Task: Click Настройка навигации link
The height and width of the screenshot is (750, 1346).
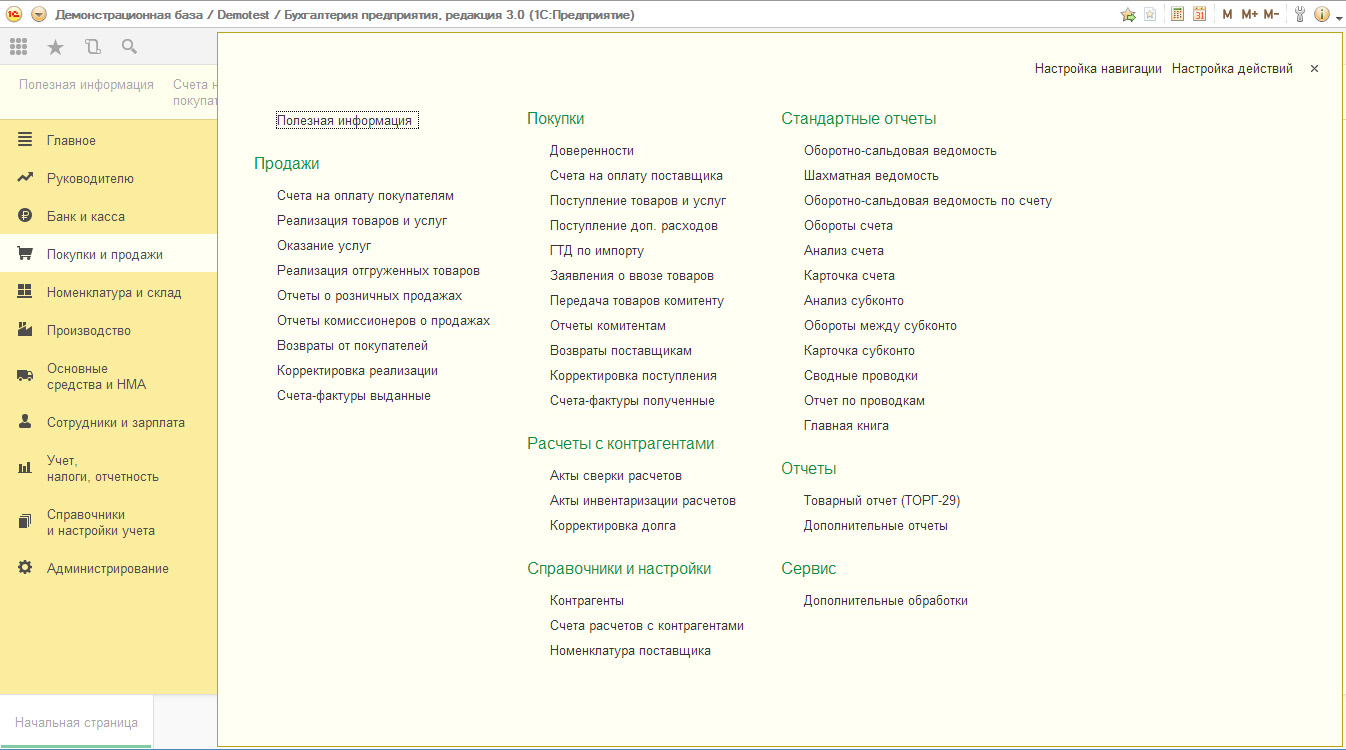Action: (x=1098, y=69)
